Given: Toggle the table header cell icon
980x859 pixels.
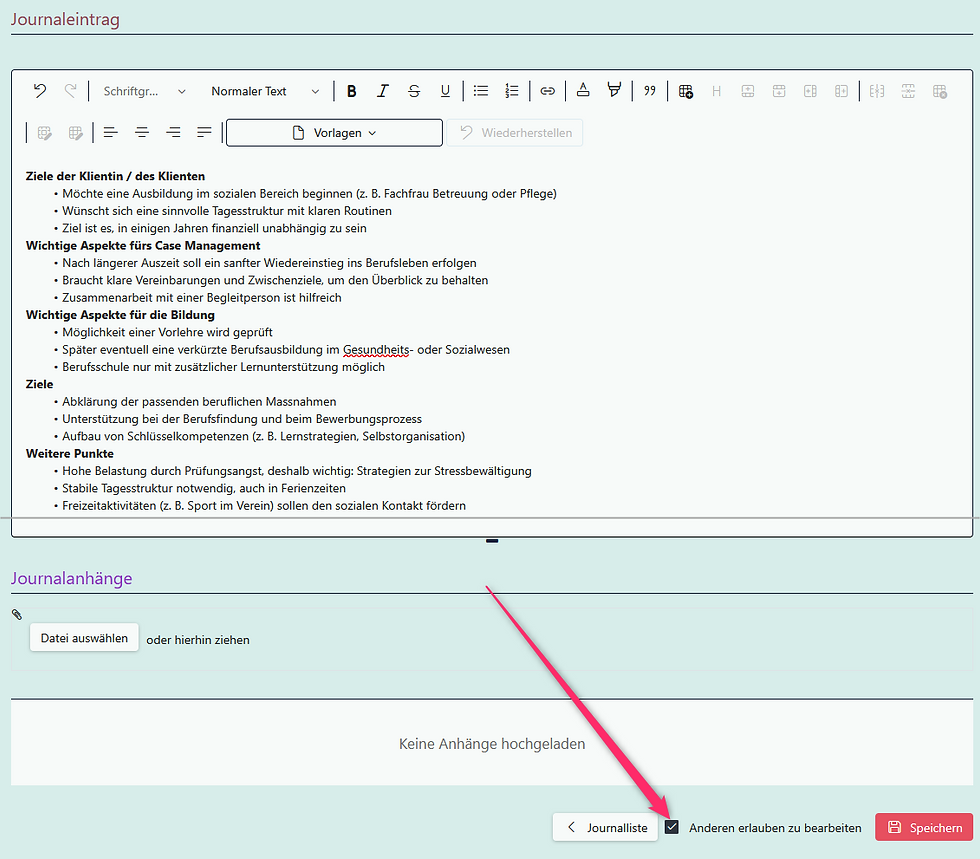Looking at the screenshot, I should coord(716,91).
